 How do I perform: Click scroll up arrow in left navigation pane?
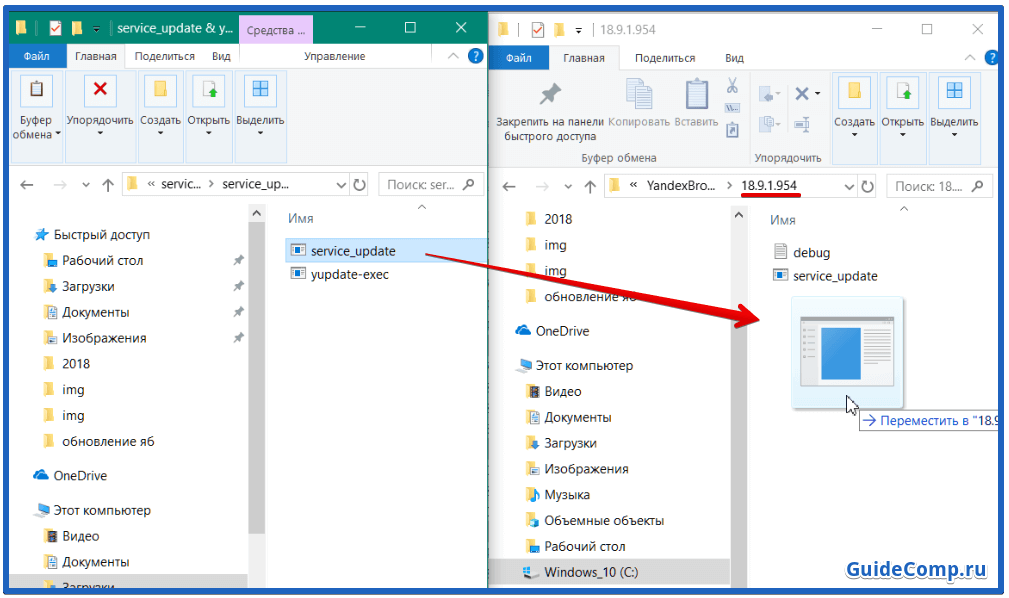pyautogui.click(x=256, y=213)
